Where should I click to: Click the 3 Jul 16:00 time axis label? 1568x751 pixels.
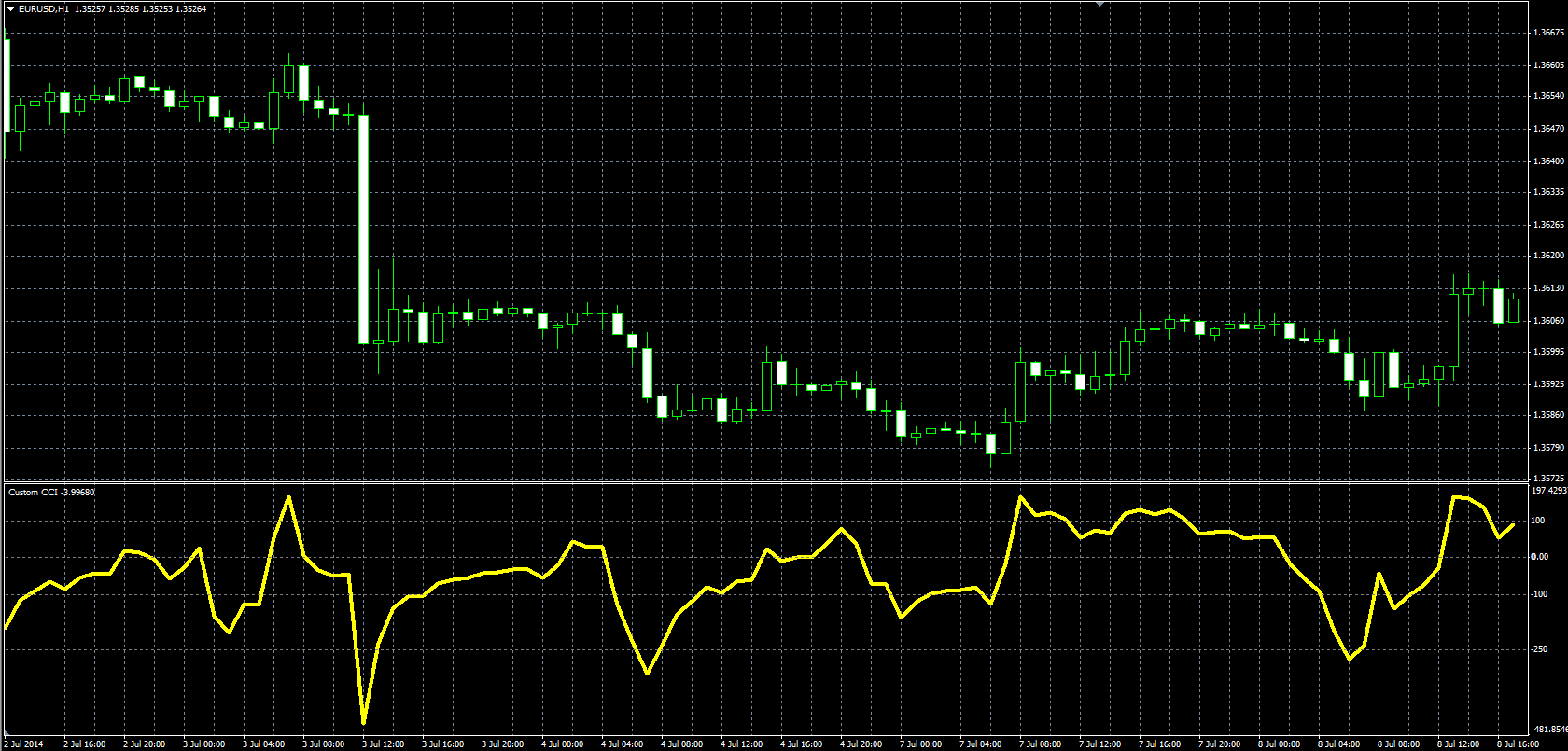[x=442, y=744]
